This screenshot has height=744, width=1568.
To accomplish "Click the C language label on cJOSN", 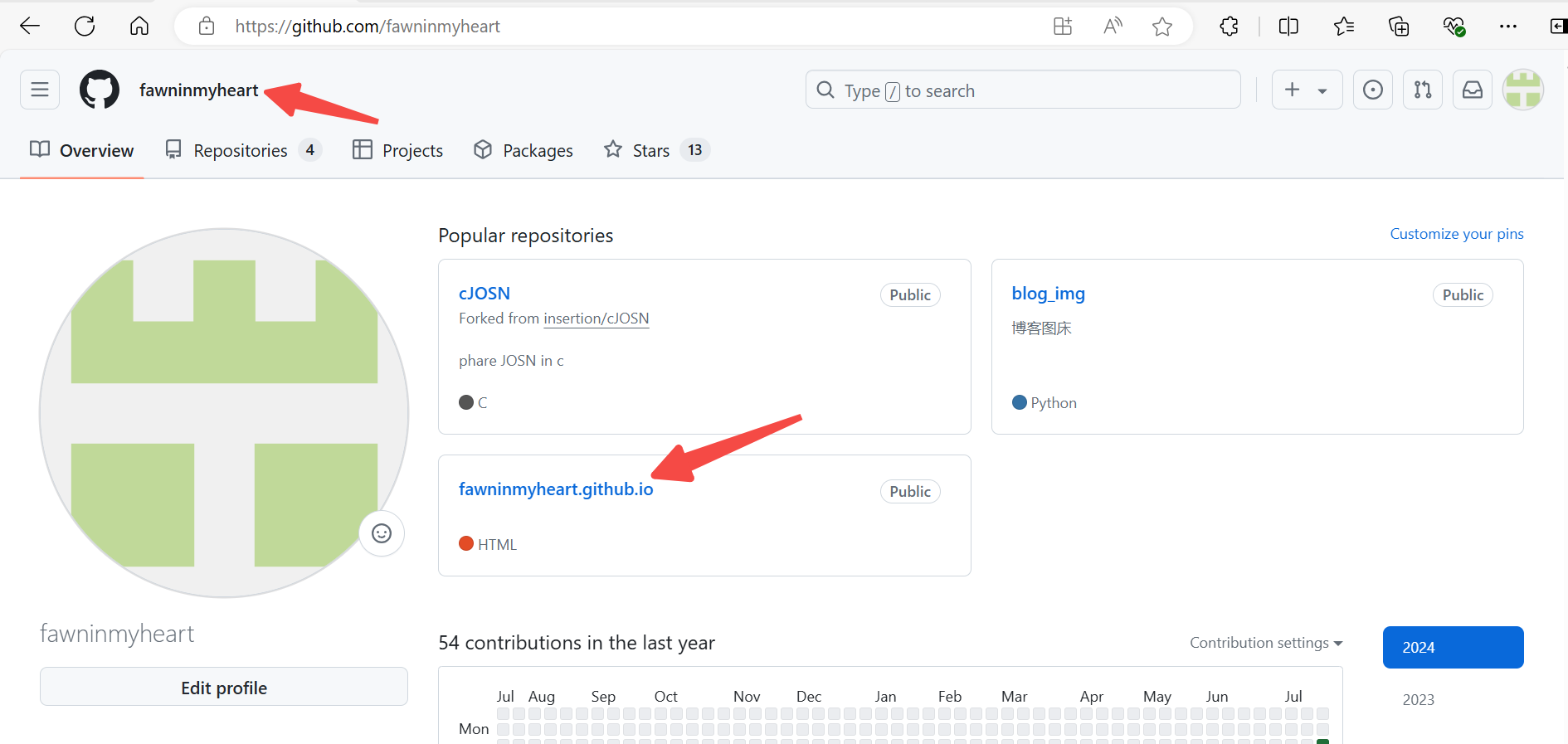I will (x=473, y=402).
